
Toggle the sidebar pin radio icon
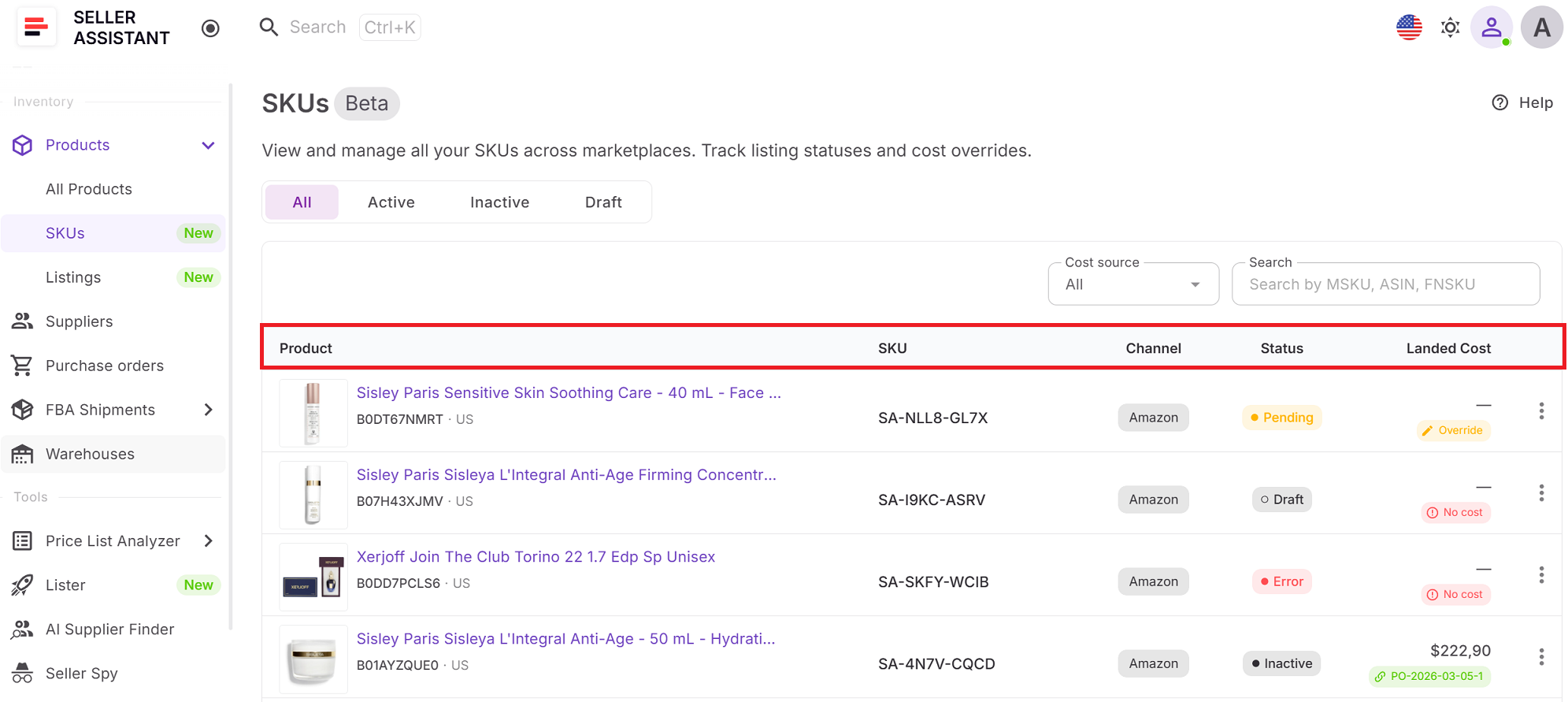pos(210,28)
